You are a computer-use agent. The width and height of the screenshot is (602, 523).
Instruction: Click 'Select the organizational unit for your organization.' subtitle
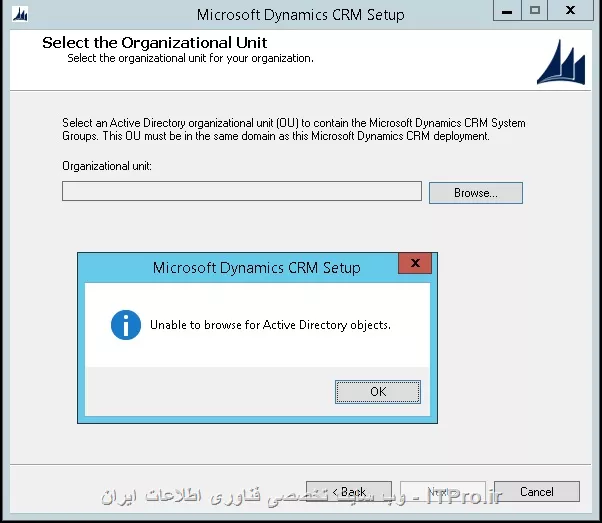click(190, 58)
